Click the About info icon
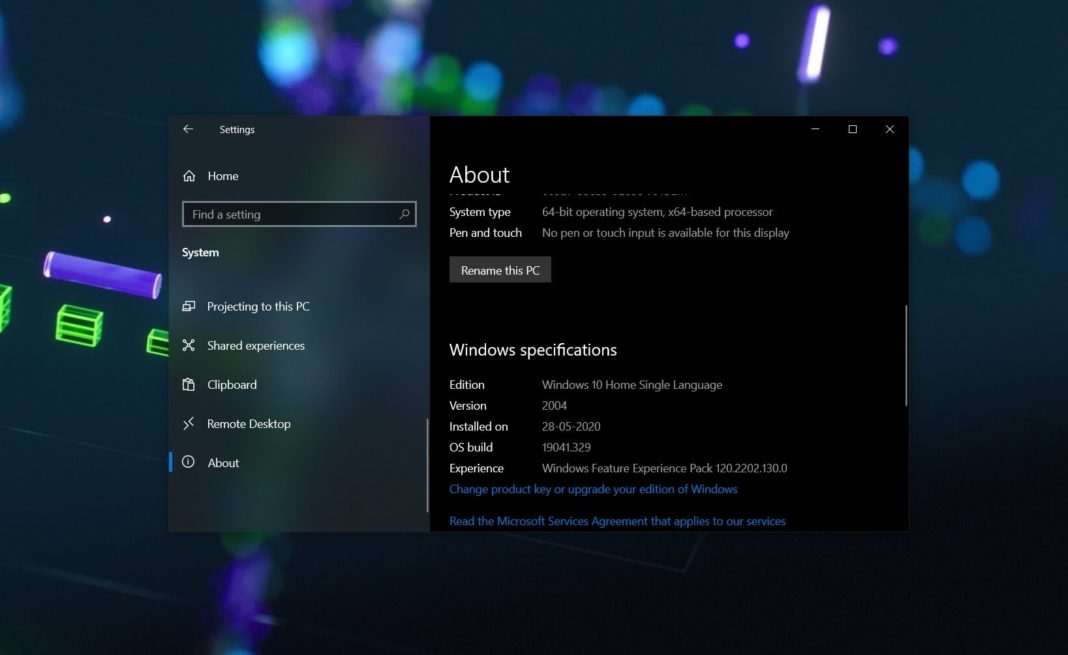Viewport: 1068px width, 655px height. click(x=189, y=462)
